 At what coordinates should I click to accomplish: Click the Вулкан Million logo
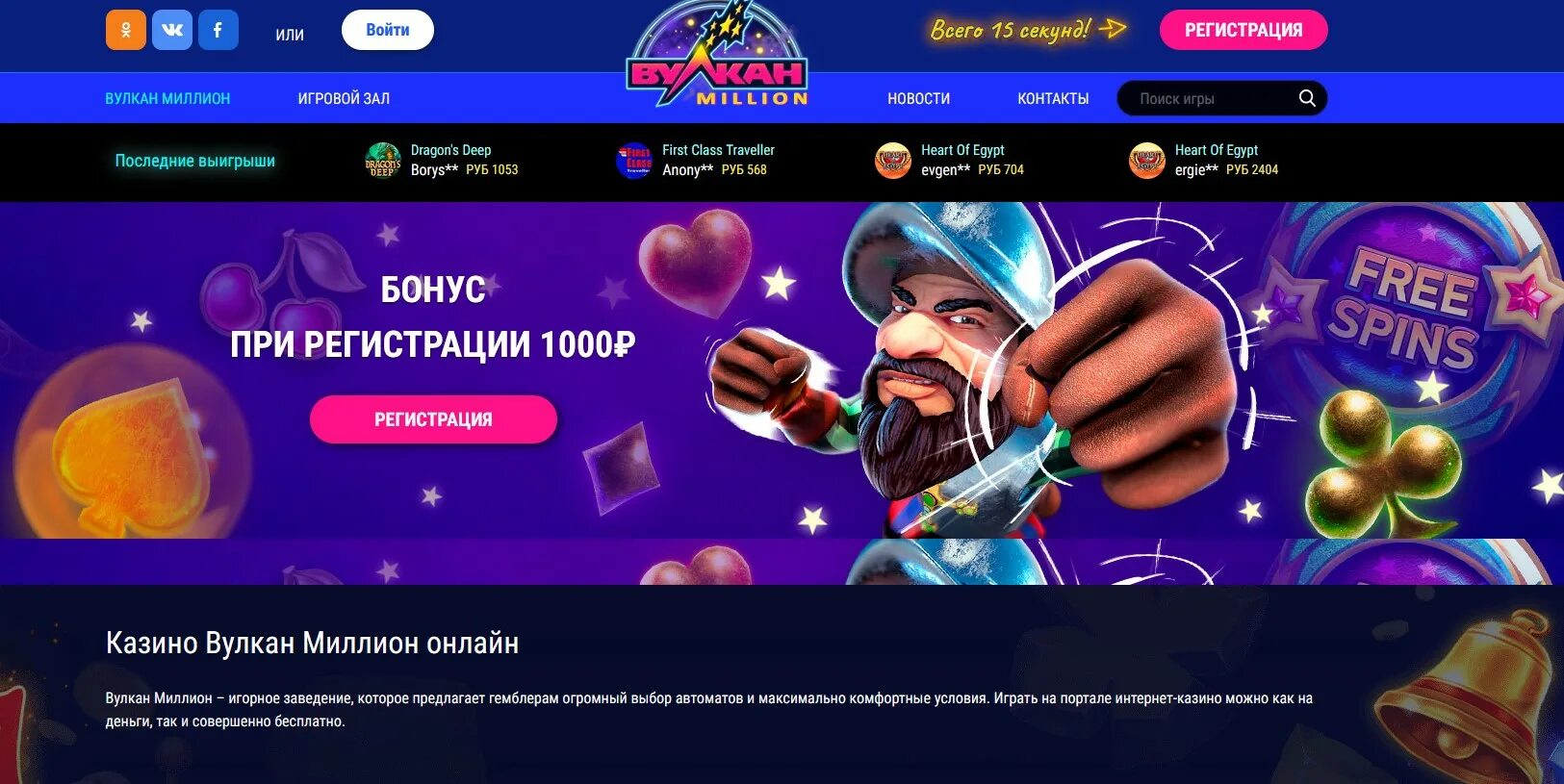[x=717, y=56]
